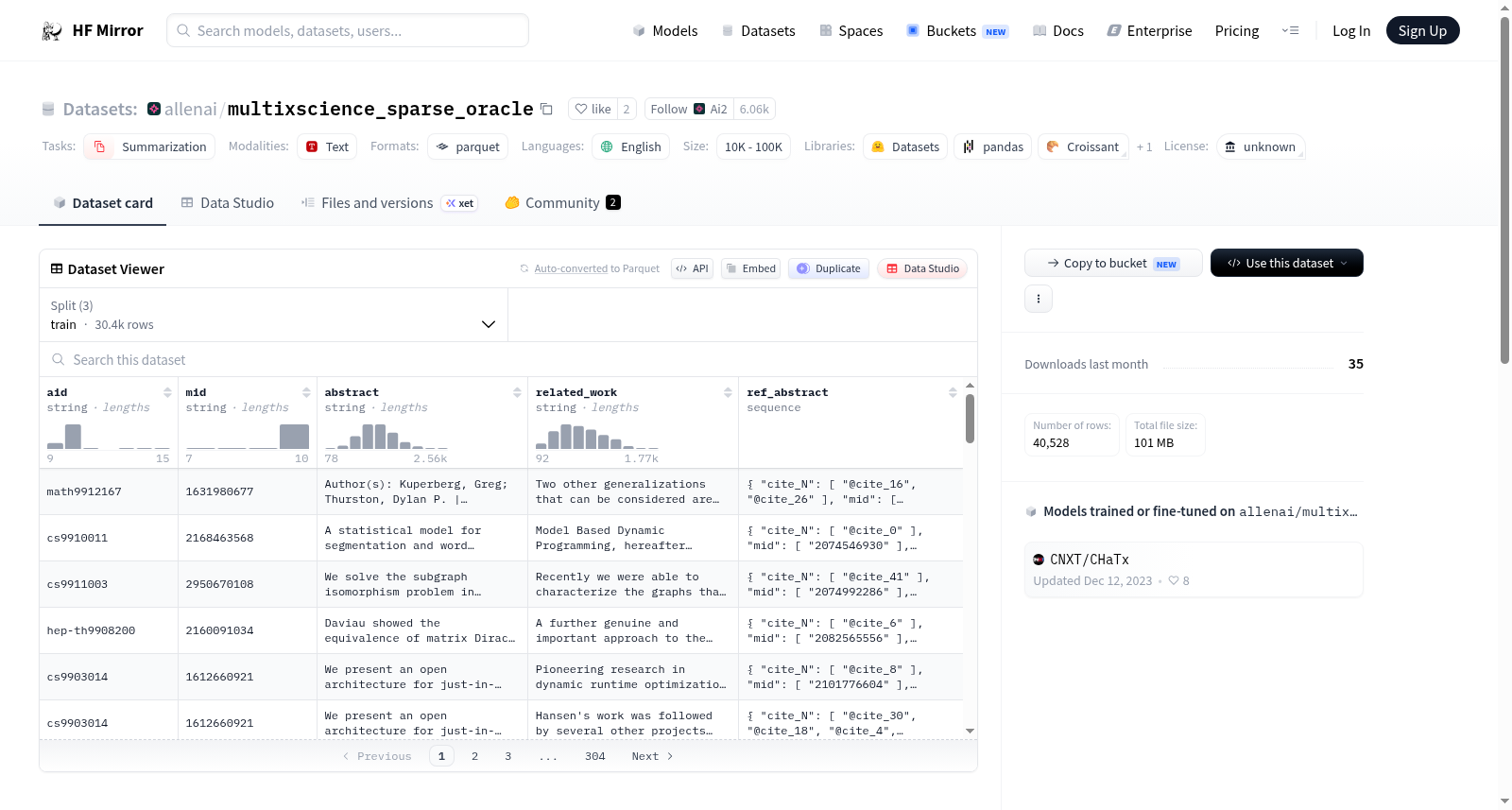
Task: Open Datasets in top navigation
Action: [x=758, y=30]
